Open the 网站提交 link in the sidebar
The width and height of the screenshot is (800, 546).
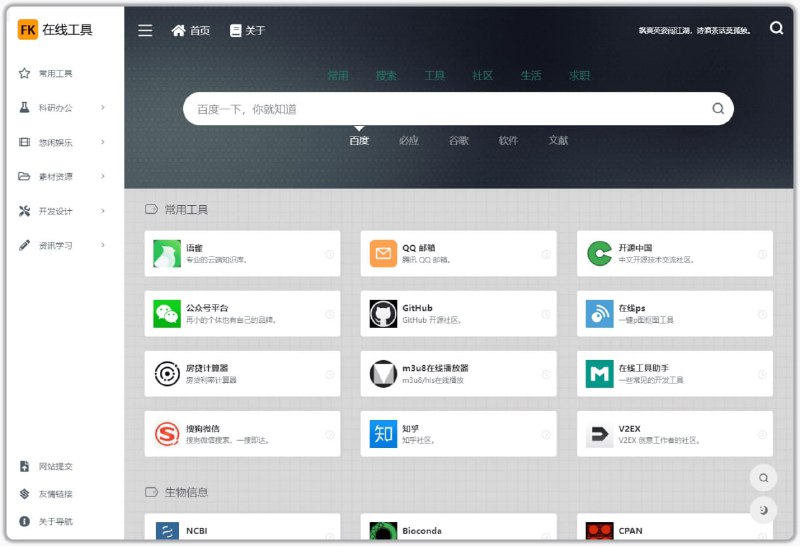click(55, 466)
